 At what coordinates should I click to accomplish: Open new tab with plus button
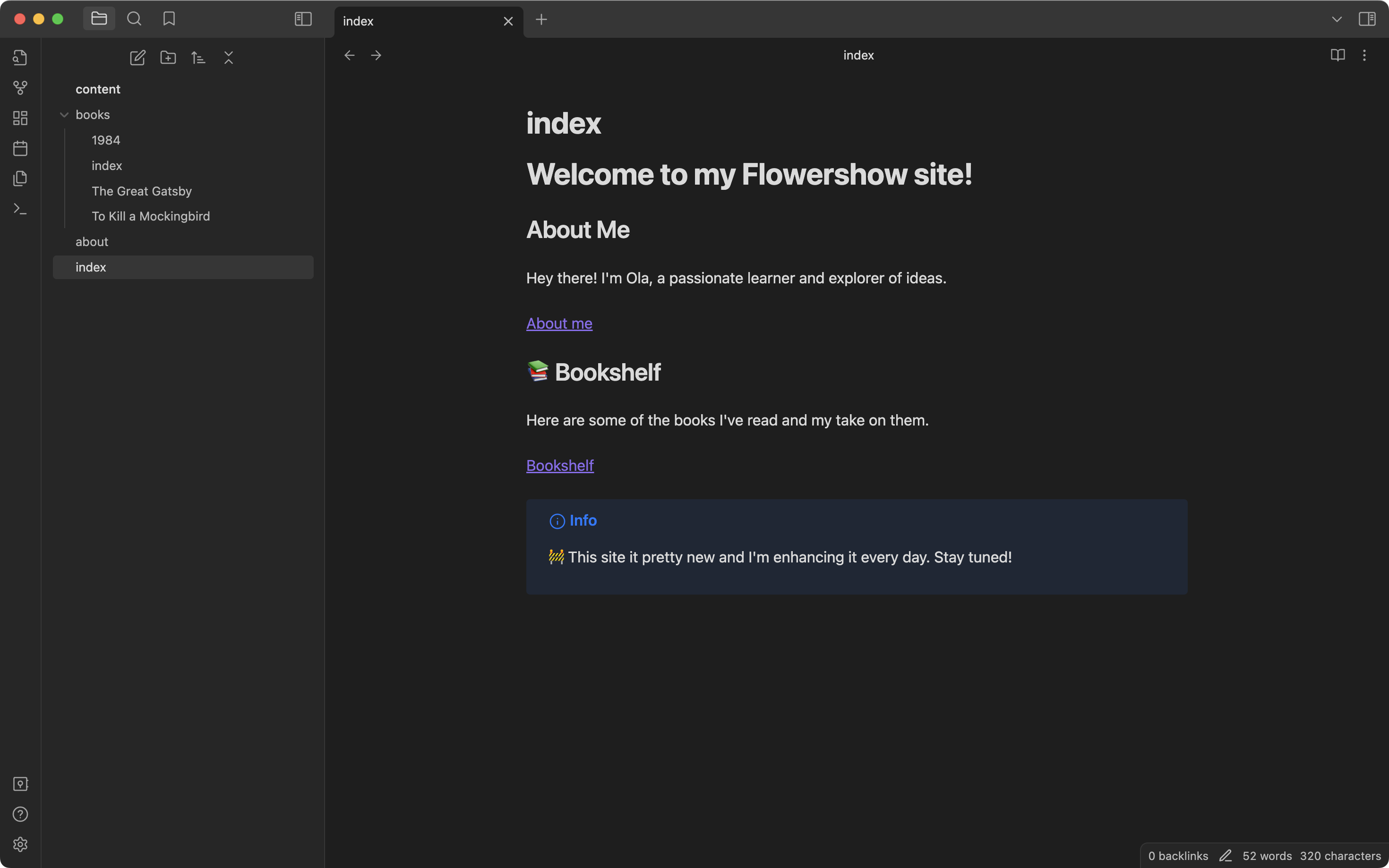pyautogui.click(x=540, y=20)
